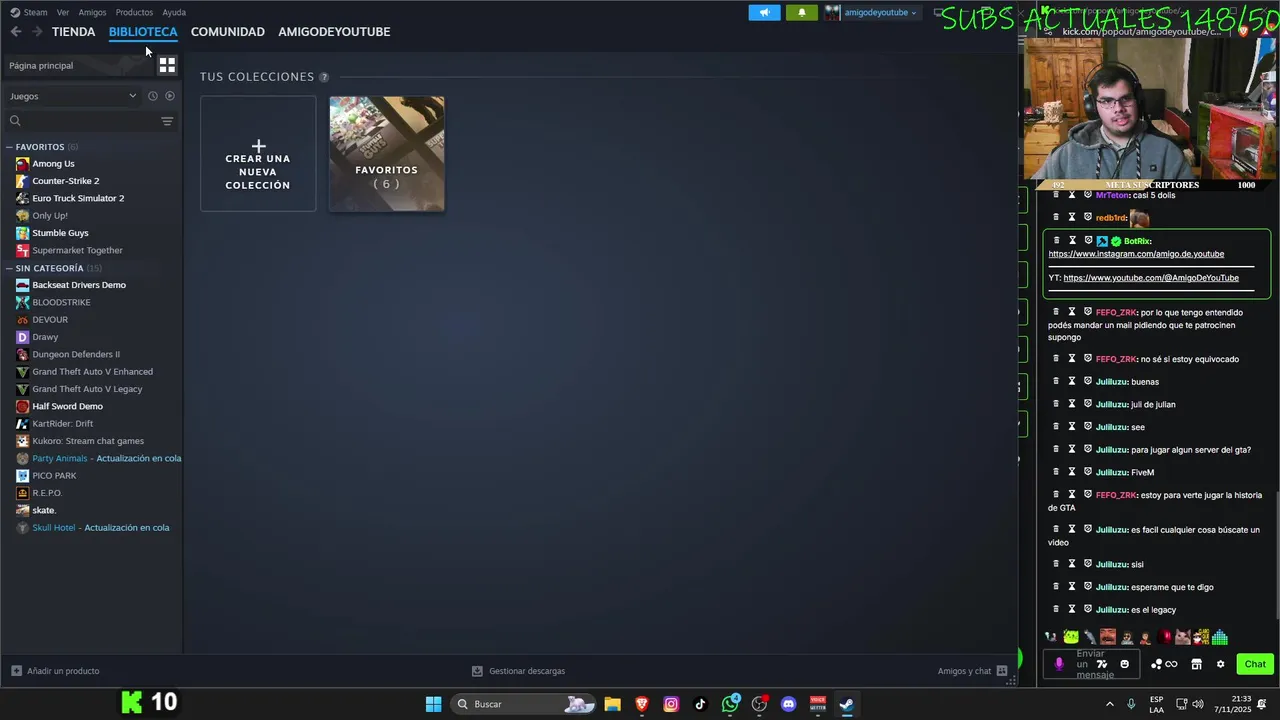
Task: Select DEVOUR in the game list
Action: pos(50,320)
